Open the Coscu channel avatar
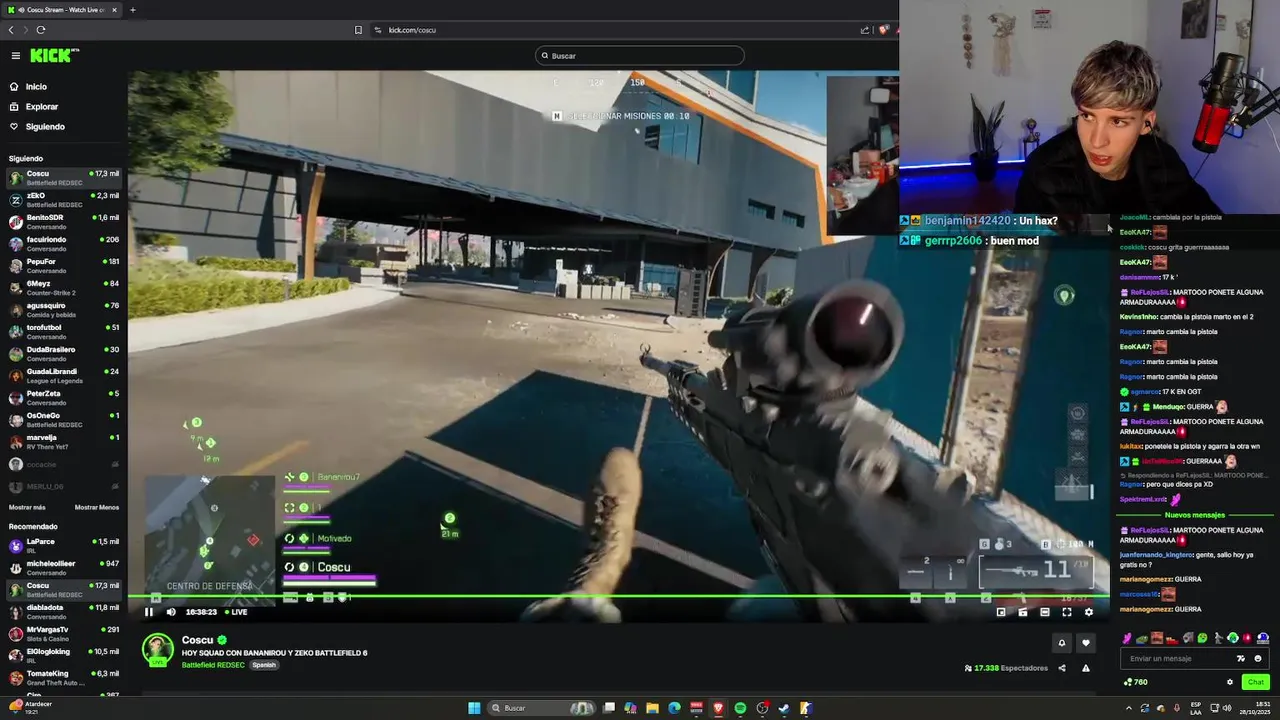This screenshot has width=1280, height=720. coord(158,649)
